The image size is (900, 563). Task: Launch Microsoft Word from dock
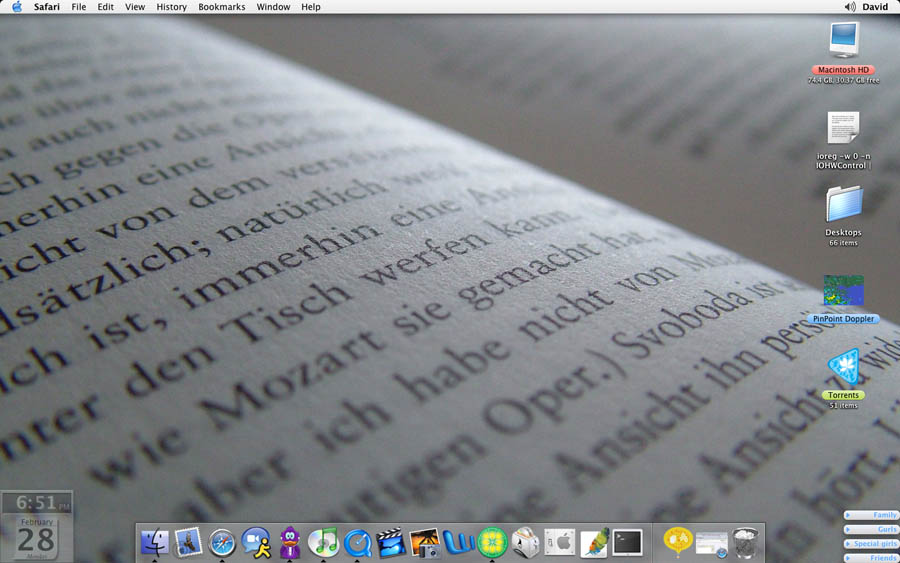coord(459,542)
